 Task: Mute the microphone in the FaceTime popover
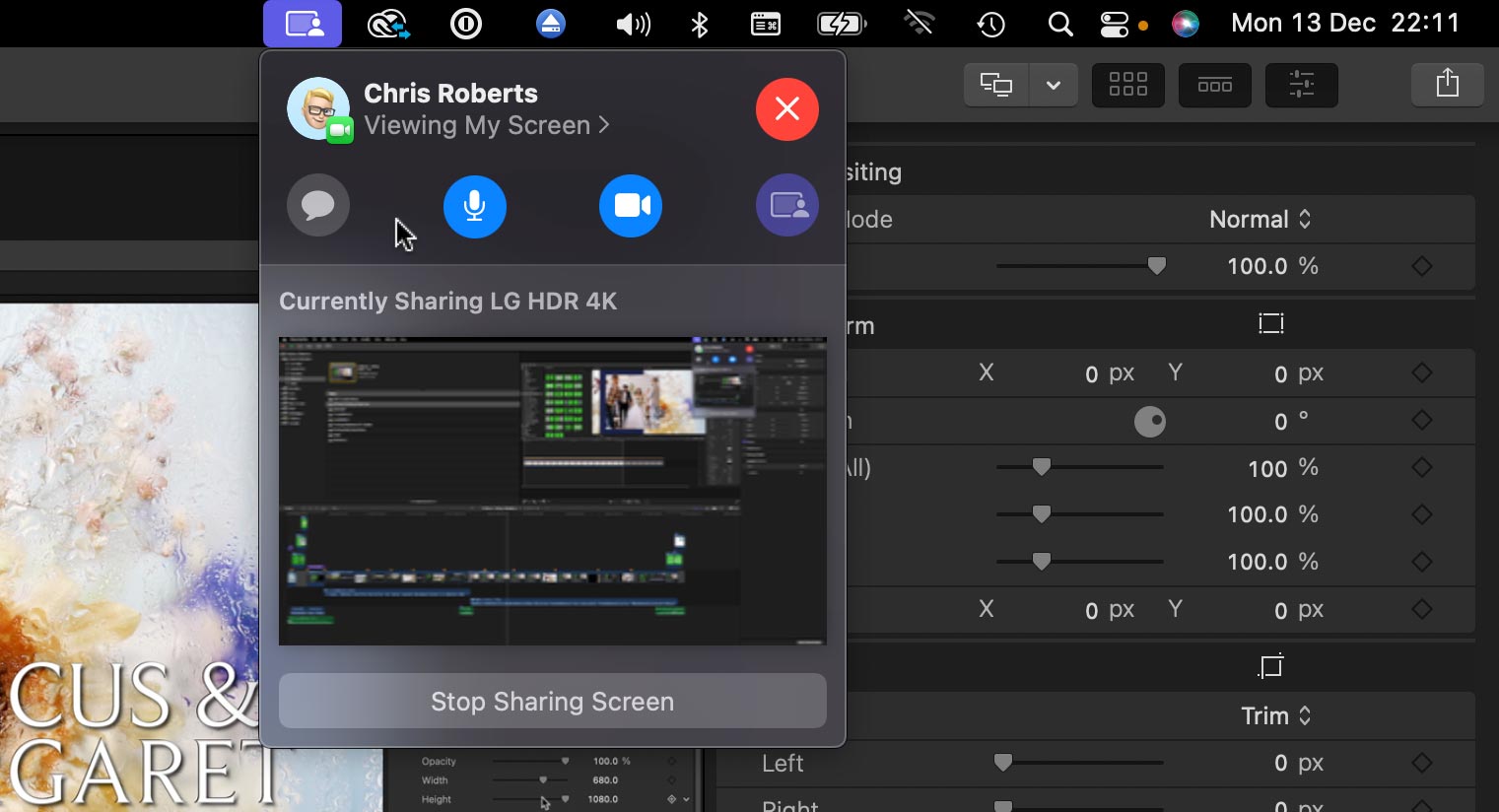coord(475,205)
